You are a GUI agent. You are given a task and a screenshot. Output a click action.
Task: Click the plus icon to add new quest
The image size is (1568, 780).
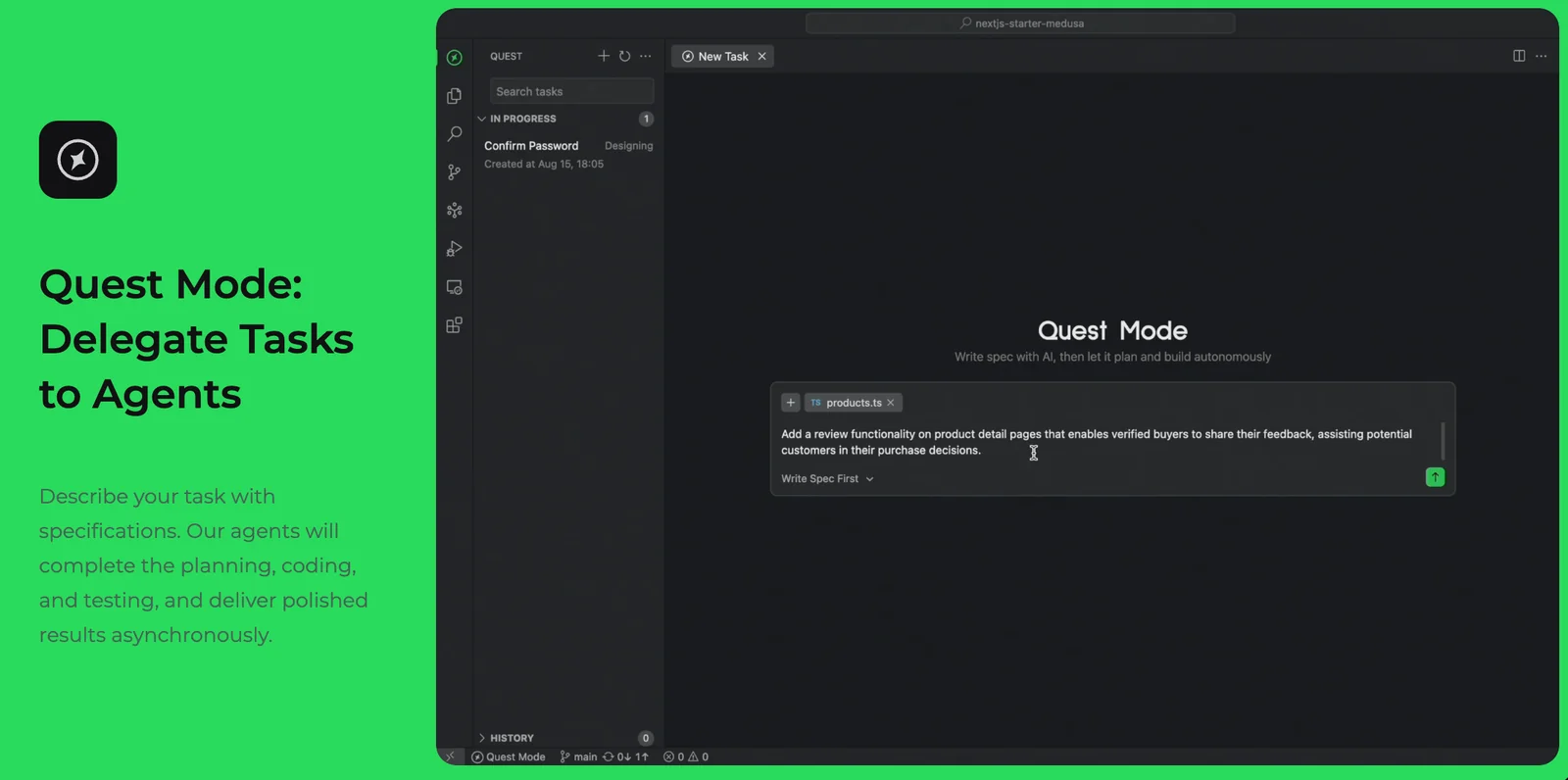coord(604,56)
